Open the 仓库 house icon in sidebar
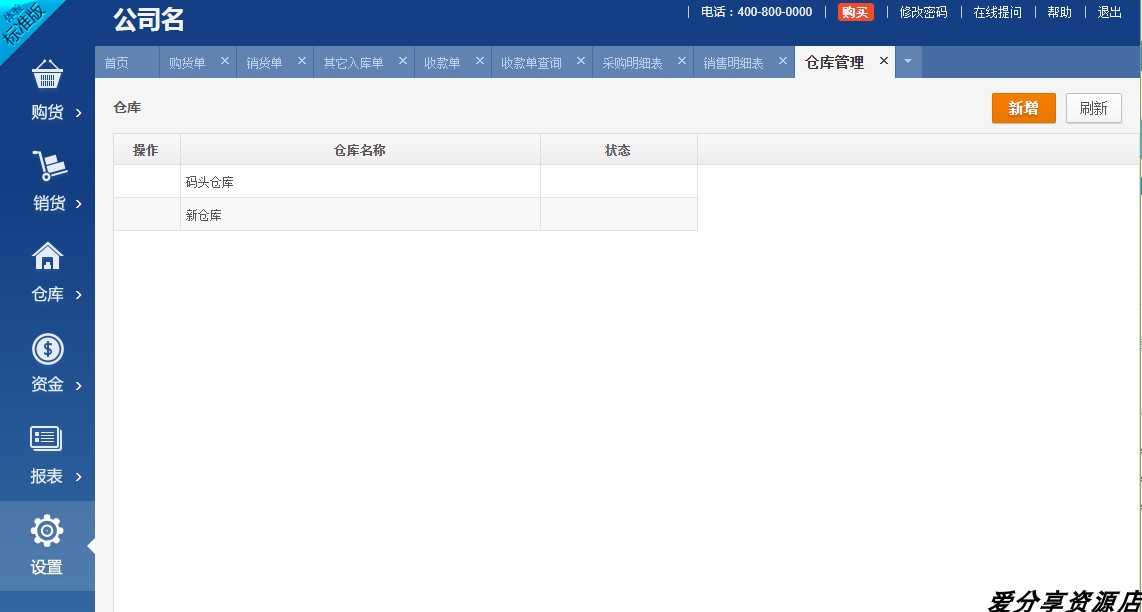The image size is (1142, 612). [47, 256]
